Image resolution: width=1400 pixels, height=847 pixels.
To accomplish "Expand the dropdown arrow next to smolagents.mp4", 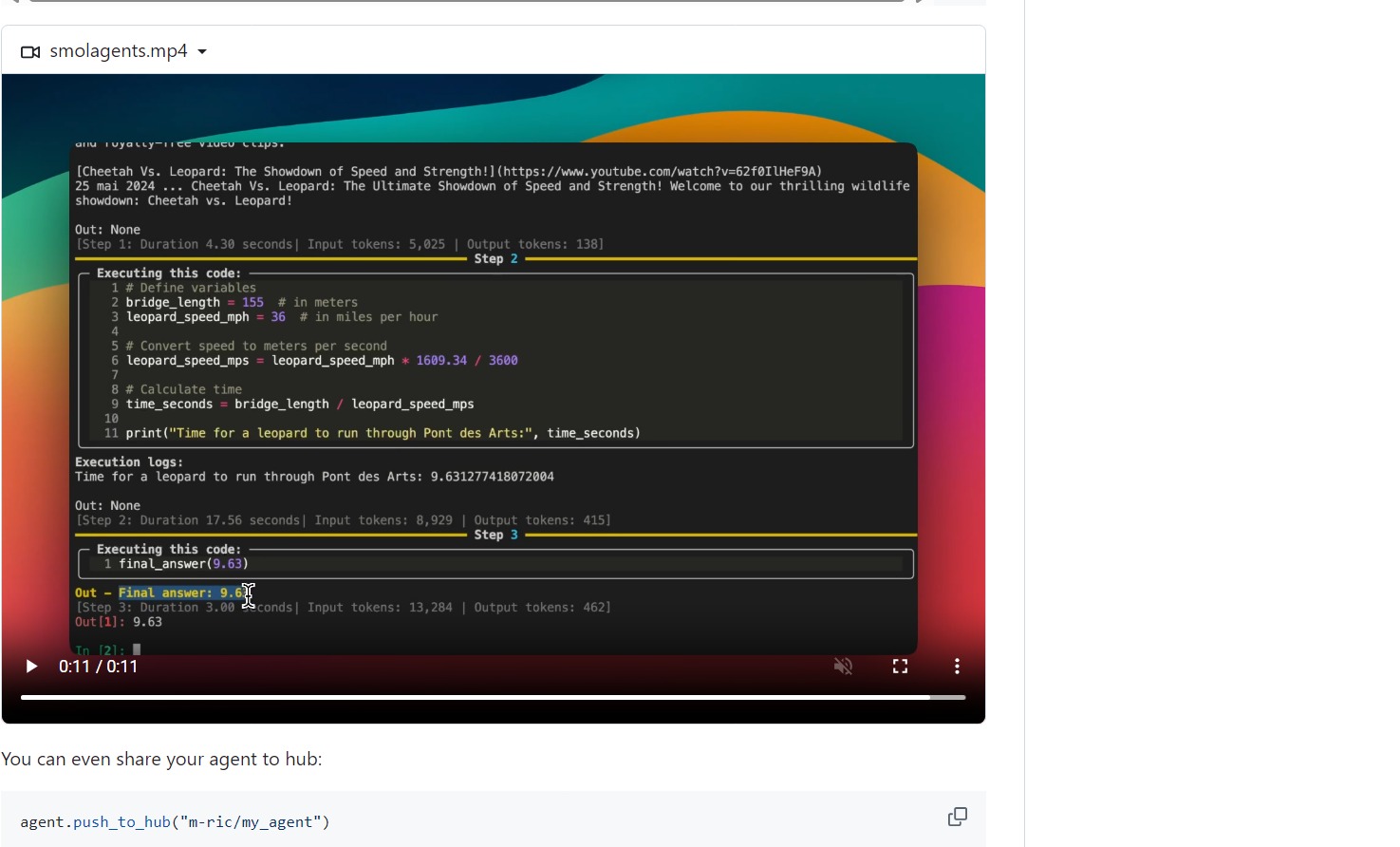I will pos(202,52).
